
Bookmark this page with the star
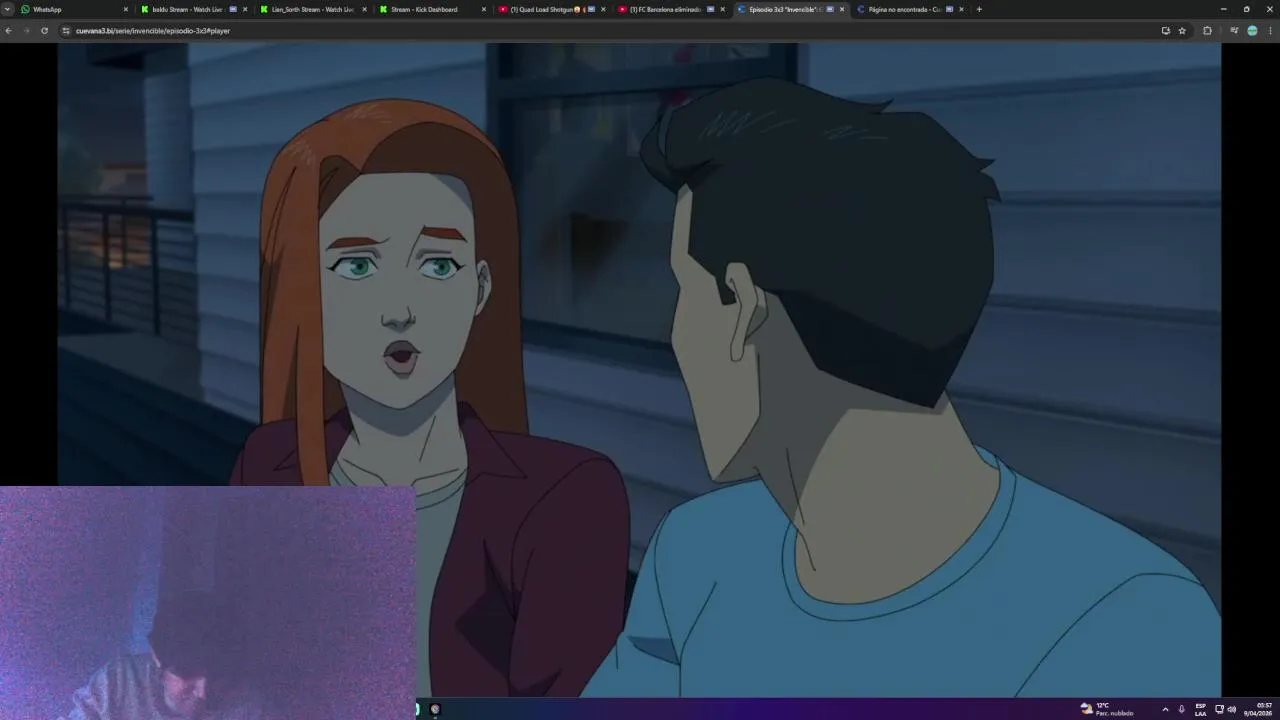coord(1182,31)
